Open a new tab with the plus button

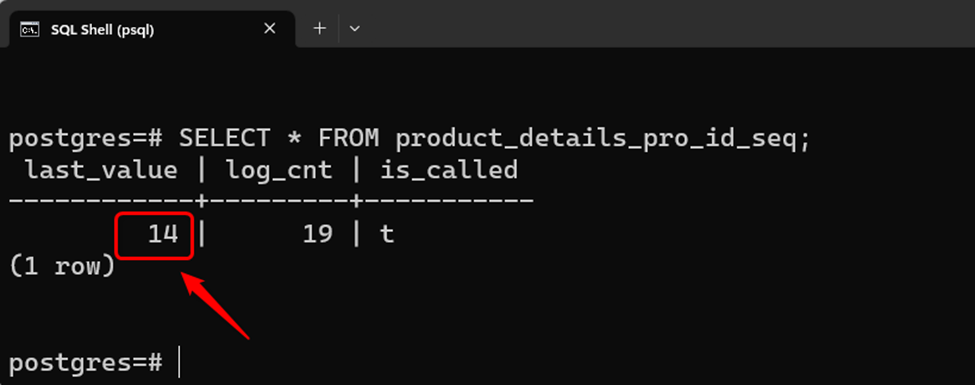[x=320, y=29]
